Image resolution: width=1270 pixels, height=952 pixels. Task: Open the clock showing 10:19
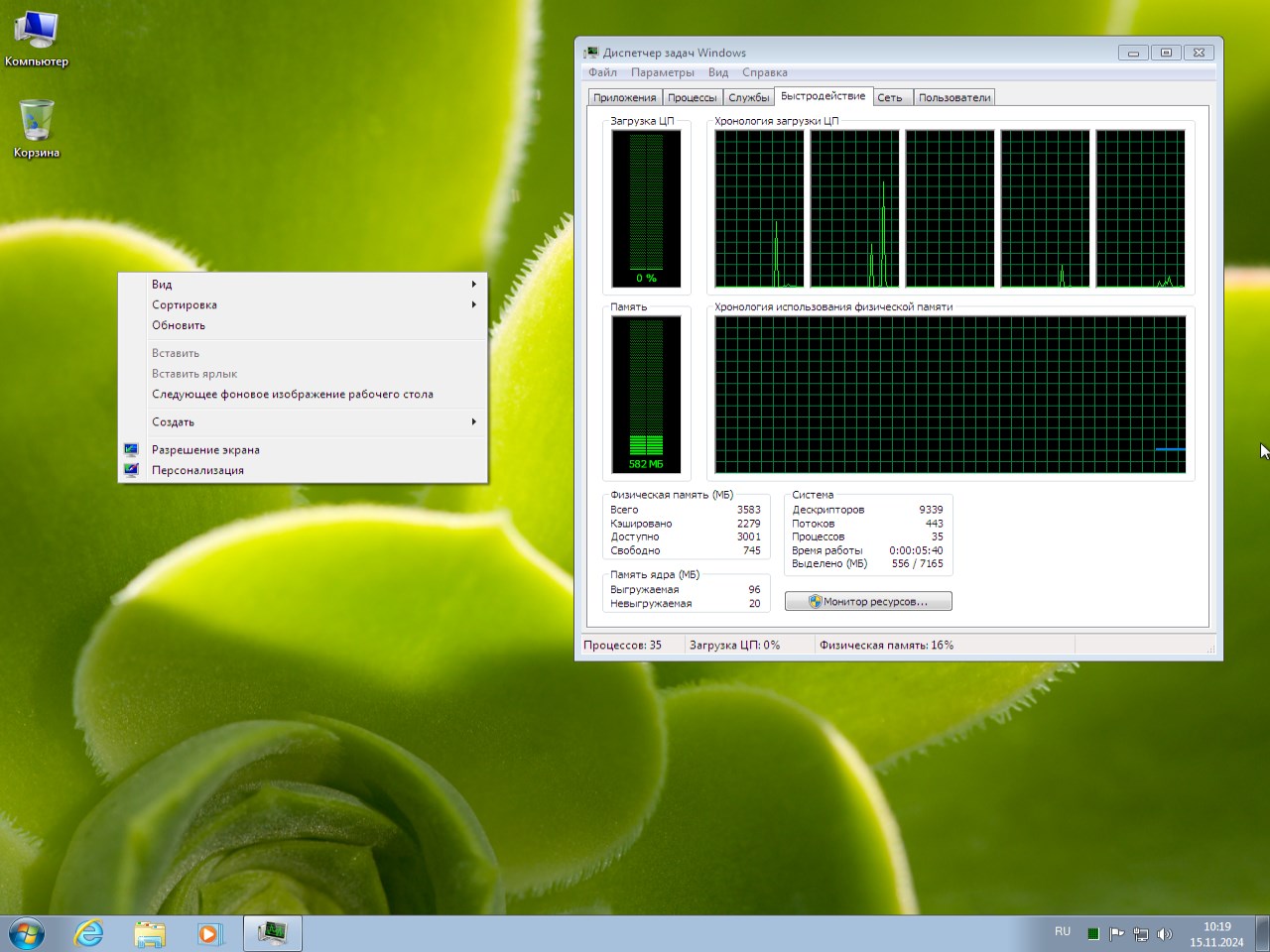1216,934
